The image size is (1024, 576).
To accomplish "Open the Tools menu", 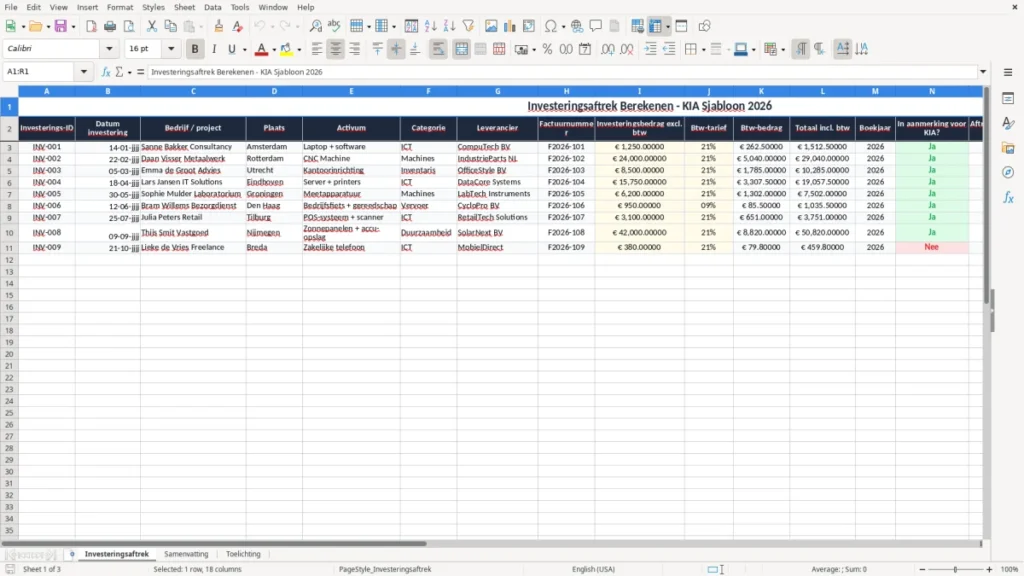I will 240,7.
